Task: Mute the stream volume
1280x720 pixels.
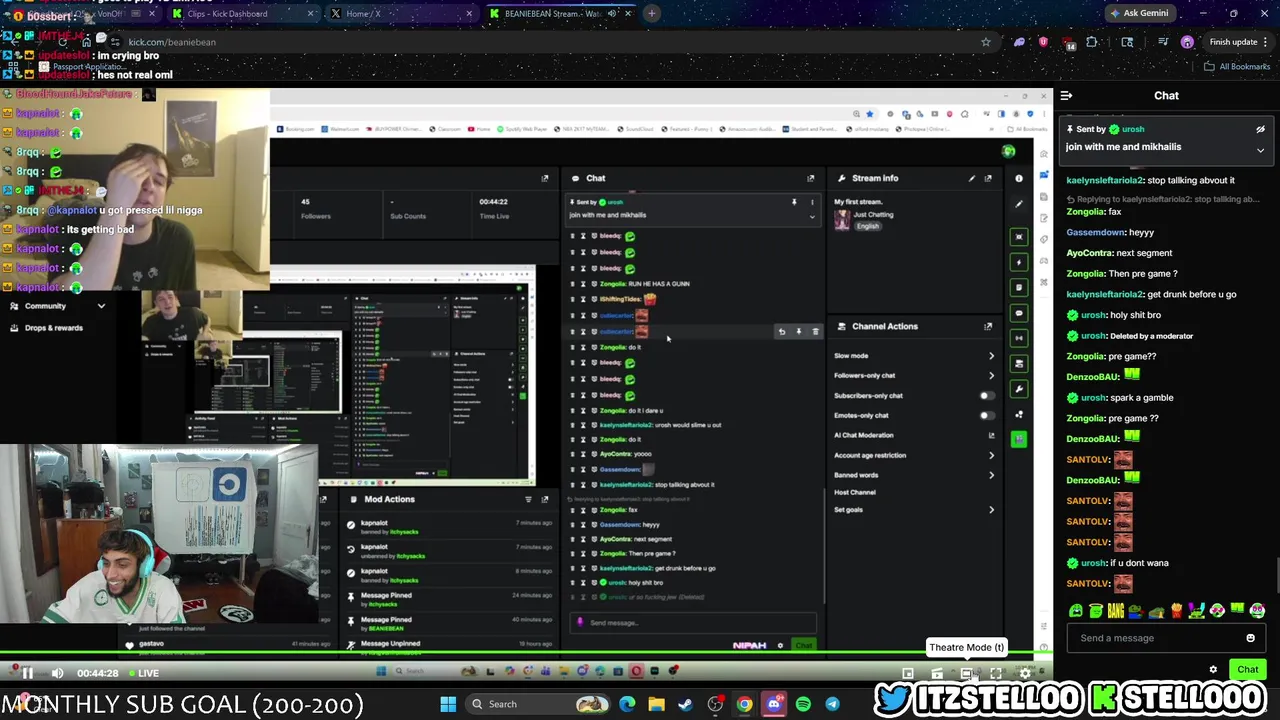Action: point(57,673)
